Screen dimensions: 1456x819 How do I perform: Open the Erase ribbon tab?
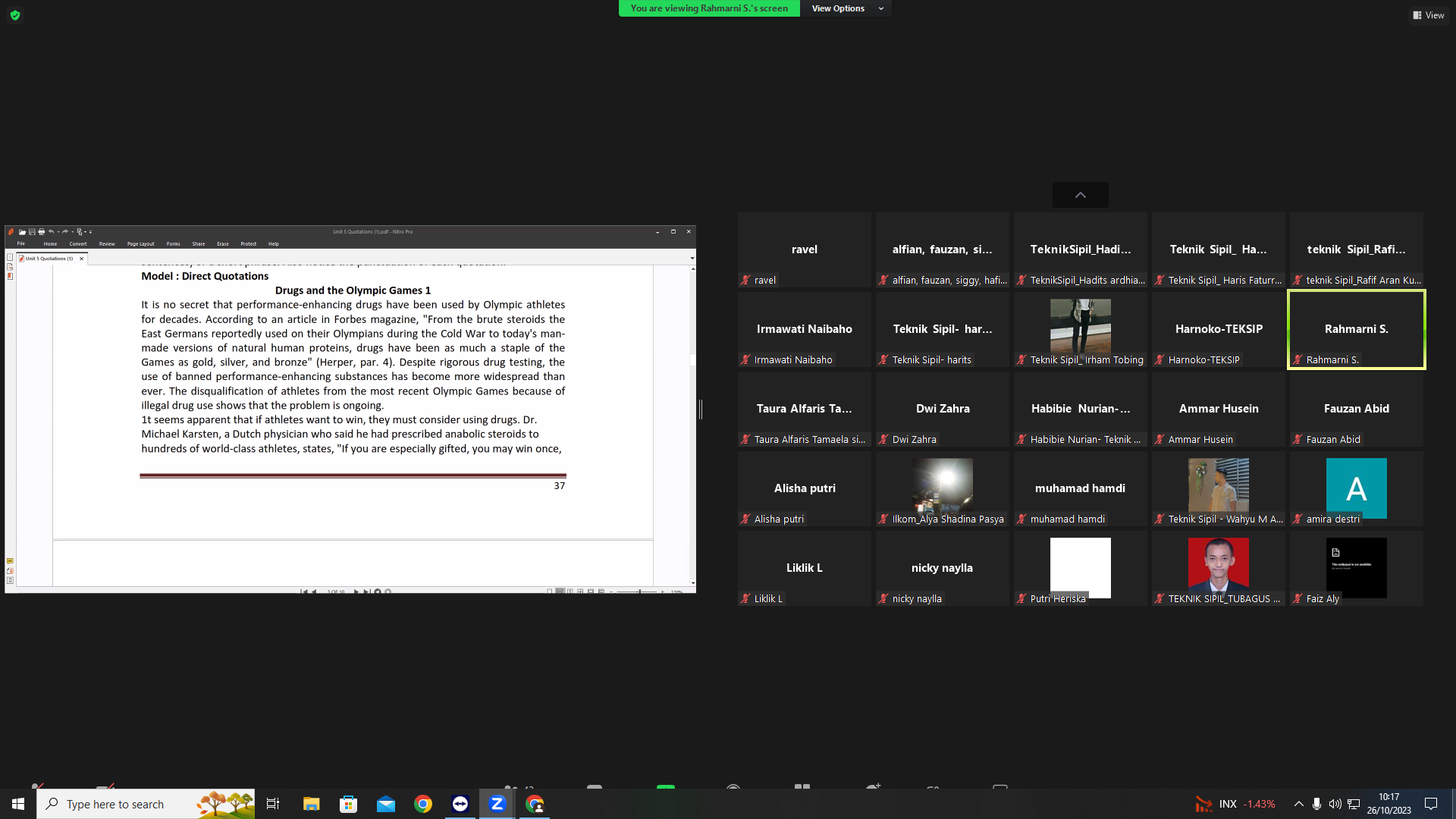coord(223,244)
